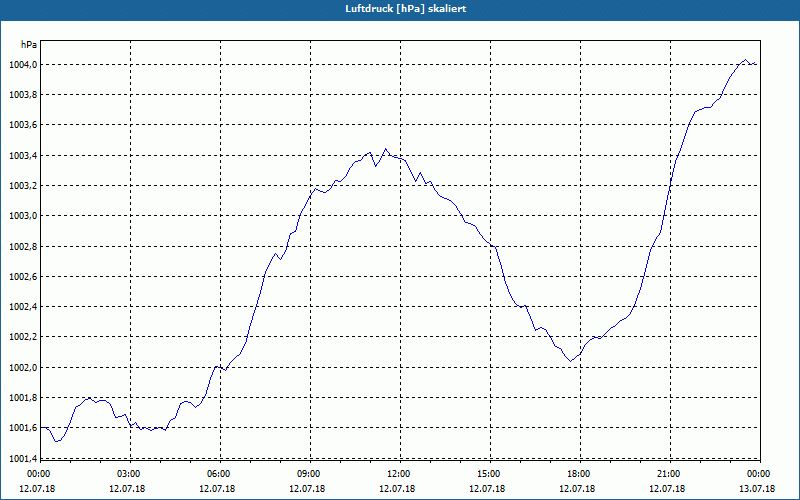Image resolution: width=800 pixels, height=500 pixels.
Task: Click the 15:00 time label
Action: [490, 474]
